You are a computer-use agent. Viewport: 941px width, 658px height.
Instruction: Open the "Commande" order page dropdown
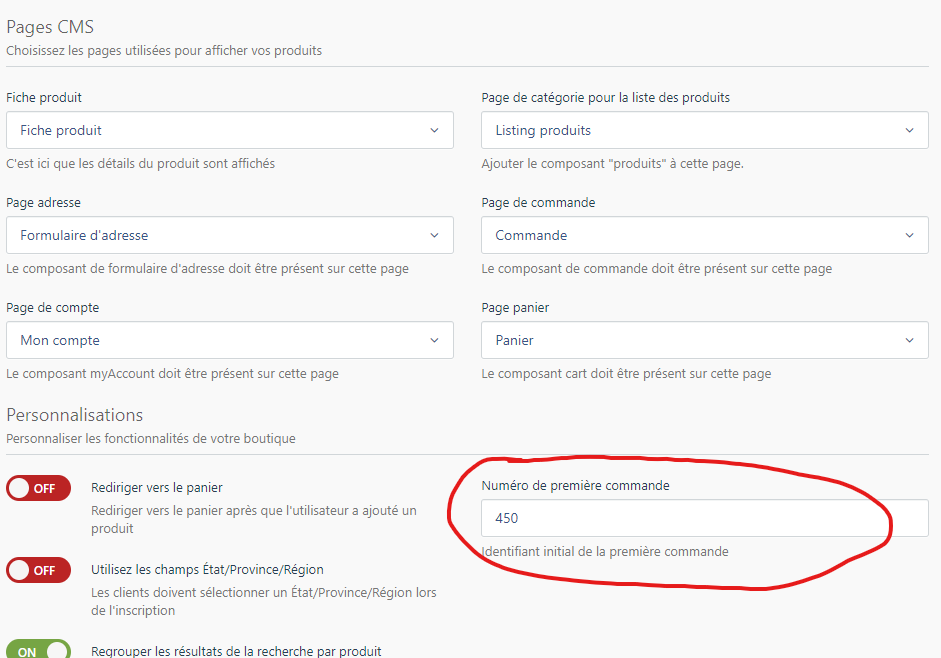point(705,235)
